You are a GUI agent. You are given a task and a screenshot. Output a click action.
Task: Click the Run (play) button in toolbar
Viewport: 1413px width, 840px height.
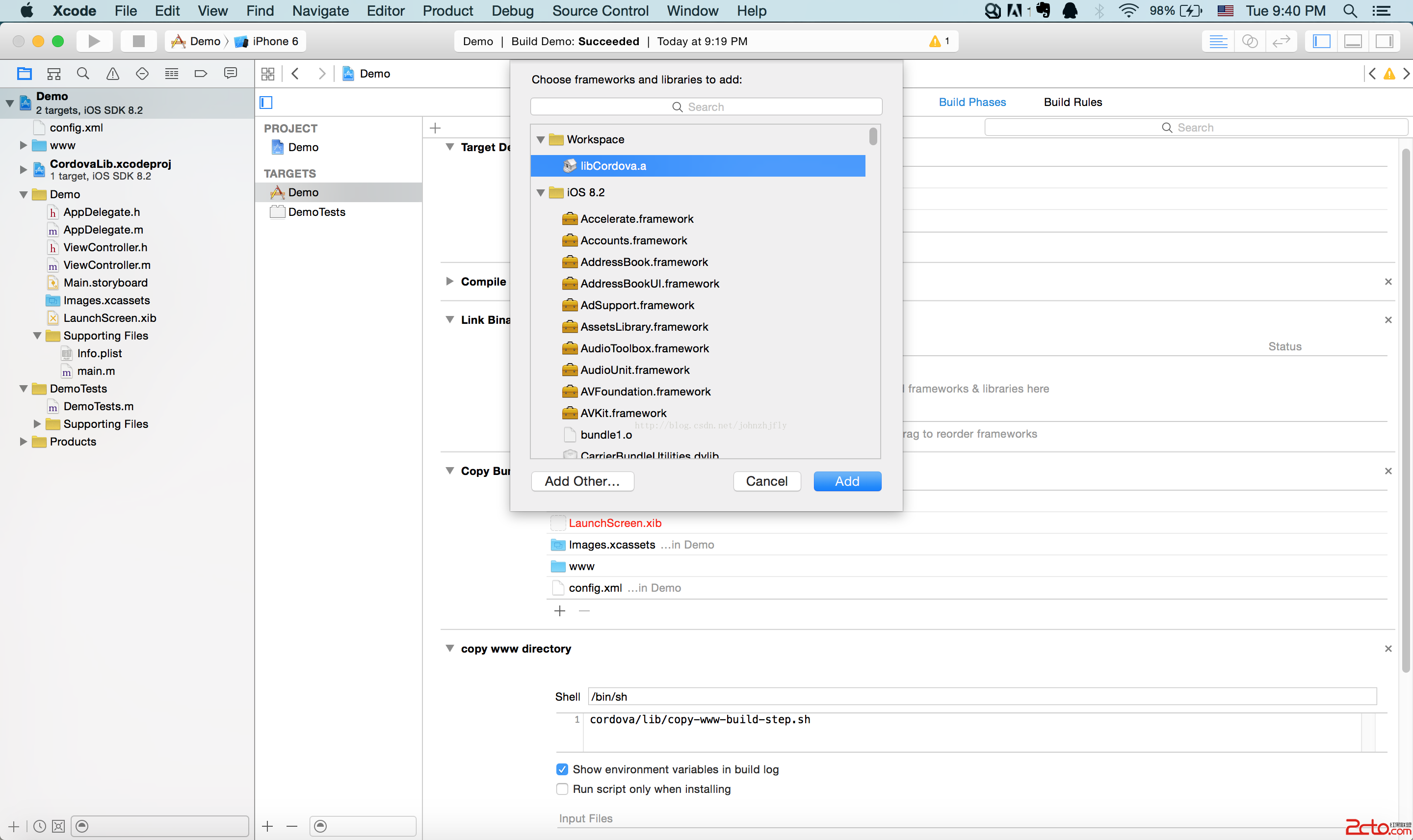pos(94,41)
